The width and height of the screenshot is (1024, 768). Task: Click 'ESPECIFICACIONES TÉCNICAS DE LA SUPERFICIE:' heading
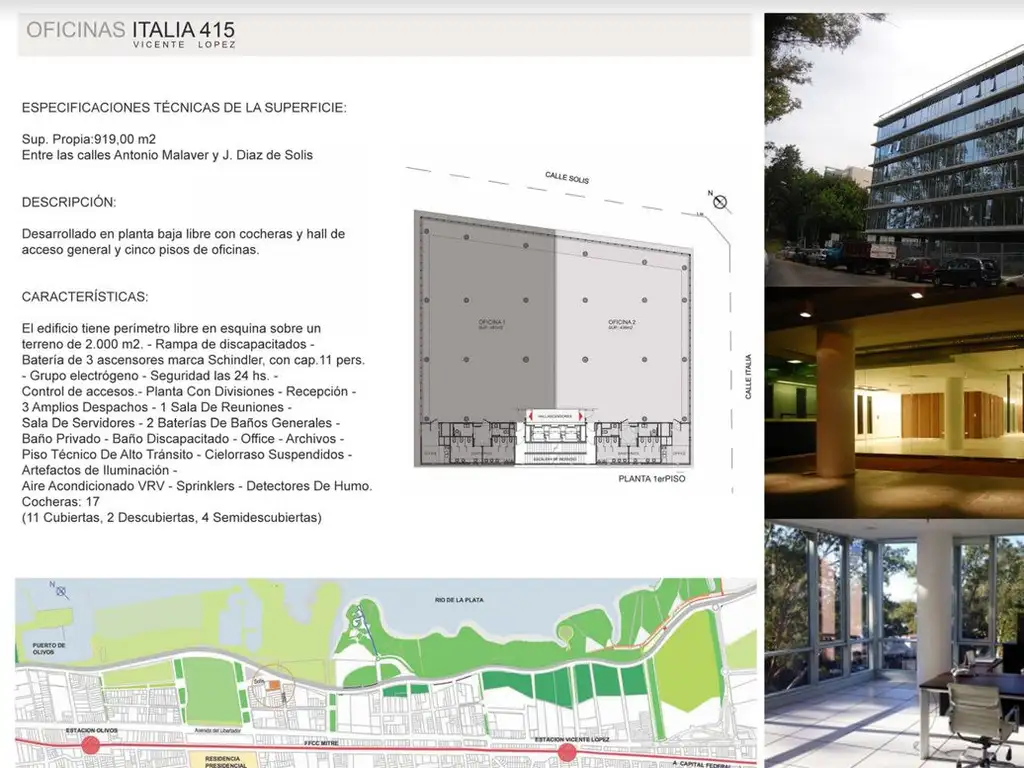[184, 108]
